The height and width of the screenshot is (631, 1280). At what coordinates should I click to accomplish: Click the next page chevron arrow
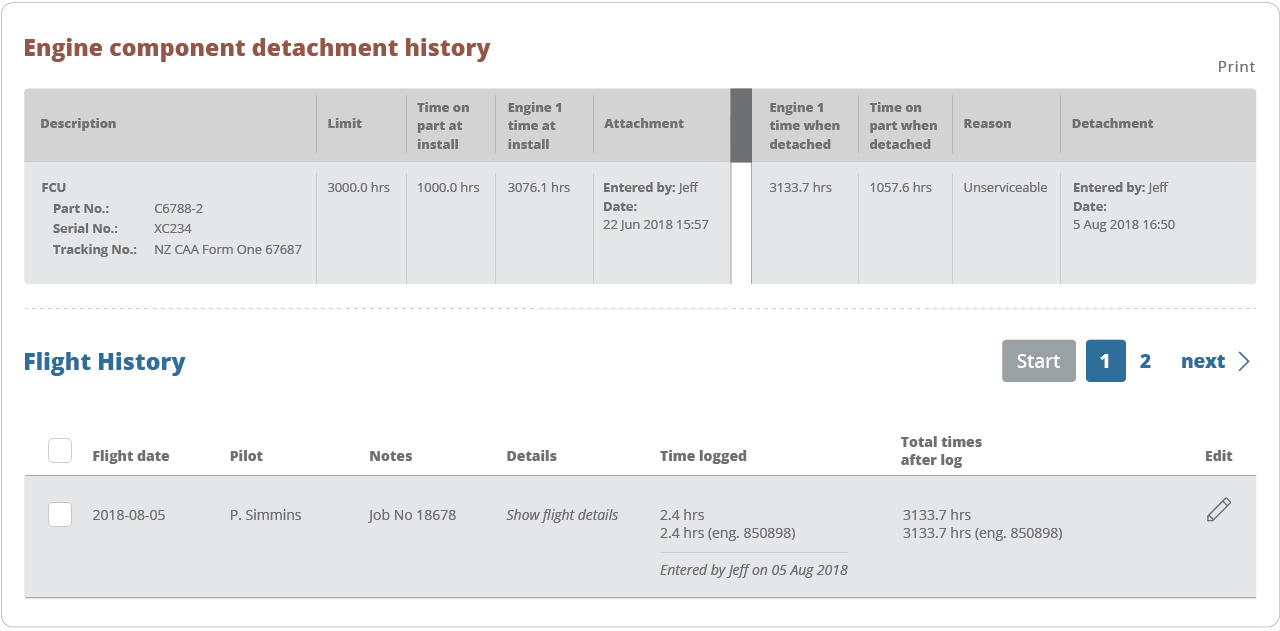(x=1243, y=361)
